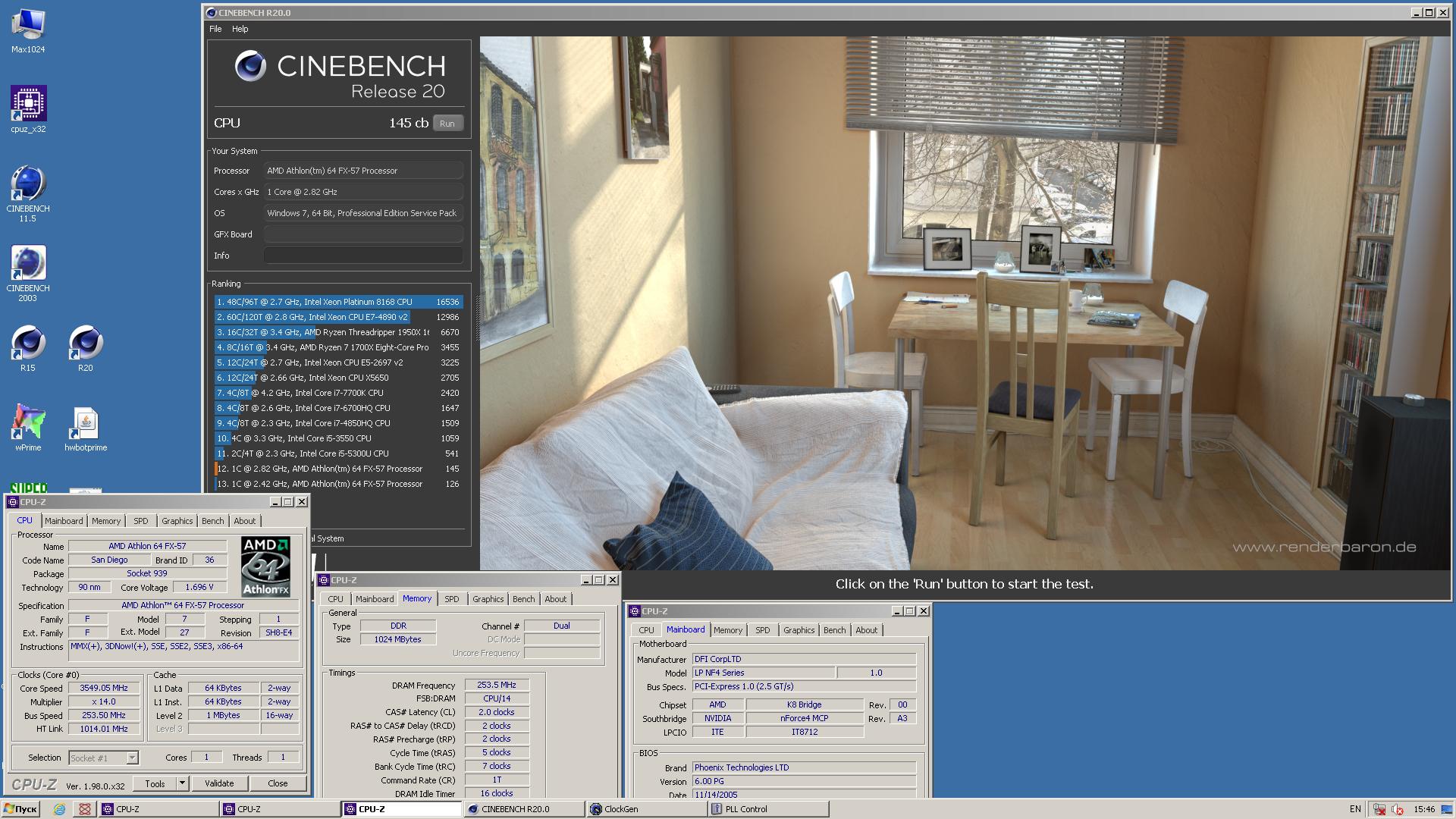Image resolution: width=1456 pixels, height=819 pixels.
Task: Click the mainboard Model field LP NF4 Series
Action: [764, 673]
